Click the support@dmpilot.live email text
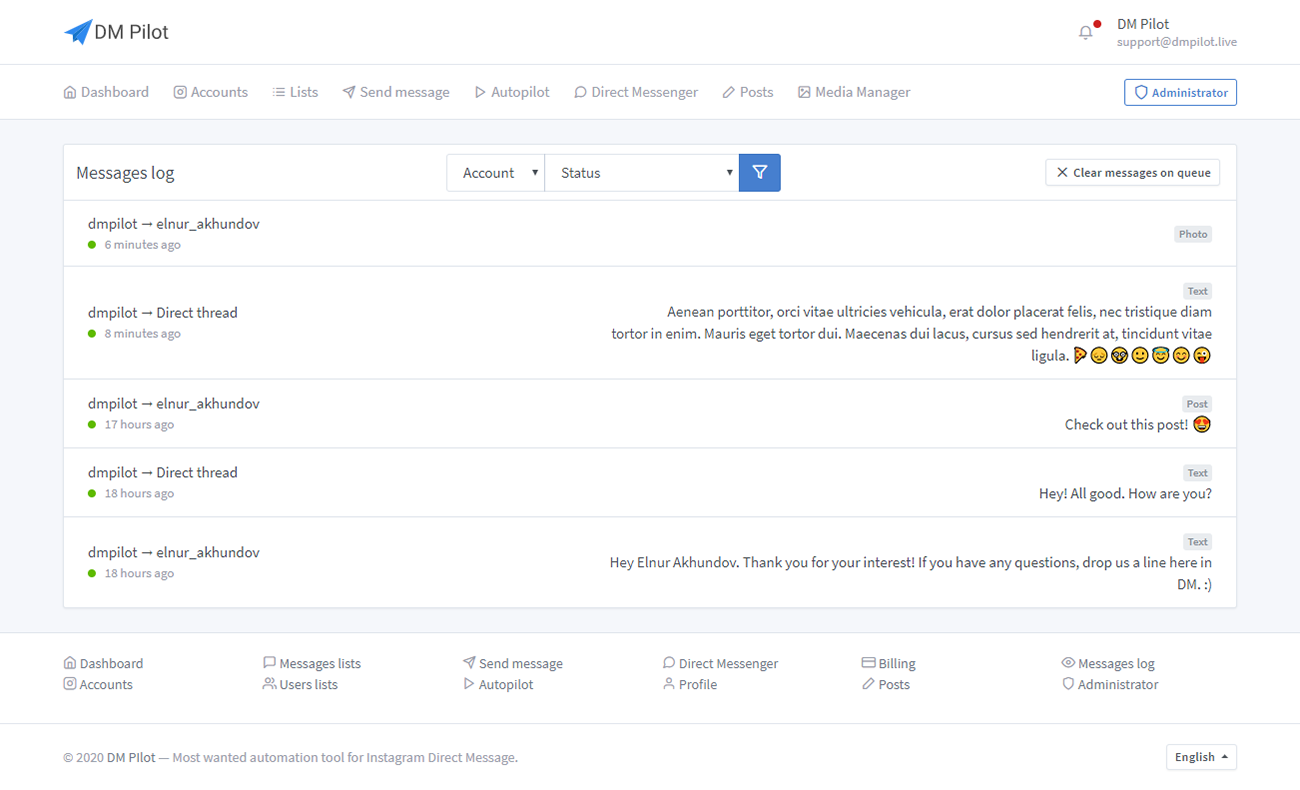This screenshot has width=1300, height=790. pyautogui.click(x=1177, y=42)
